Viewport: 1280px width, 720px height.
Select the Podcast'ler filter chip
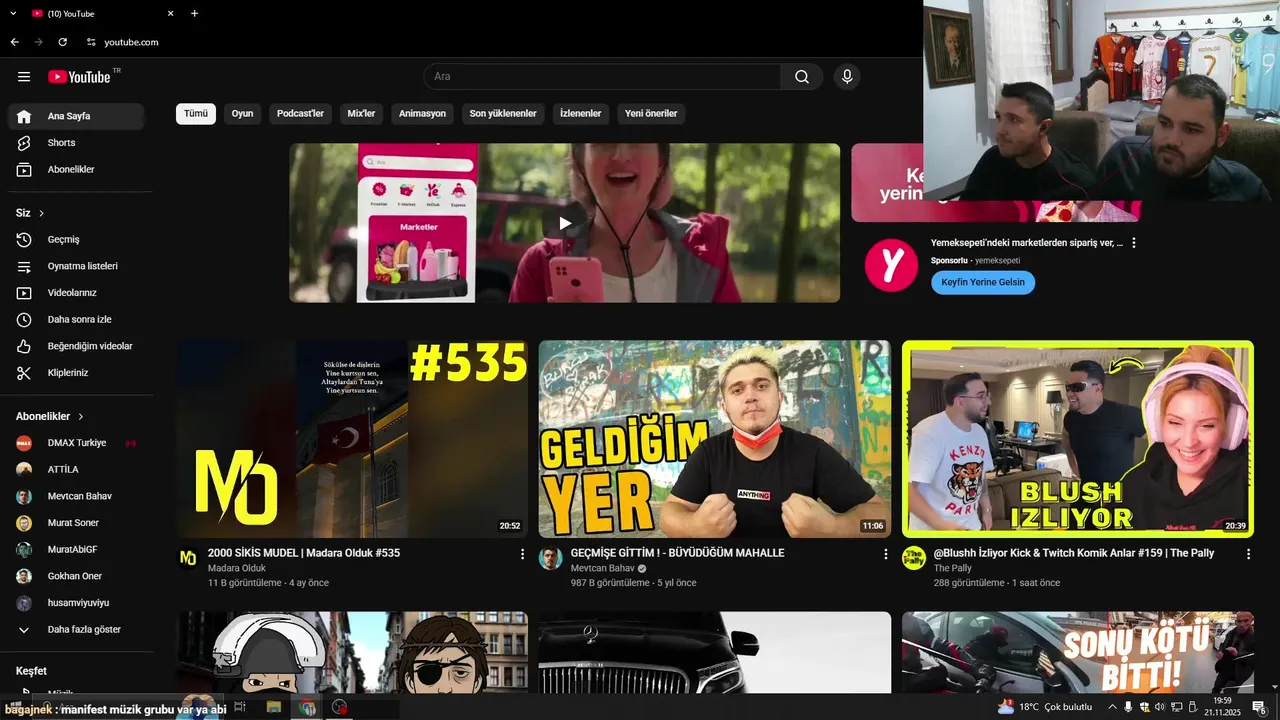coord(300,114)
